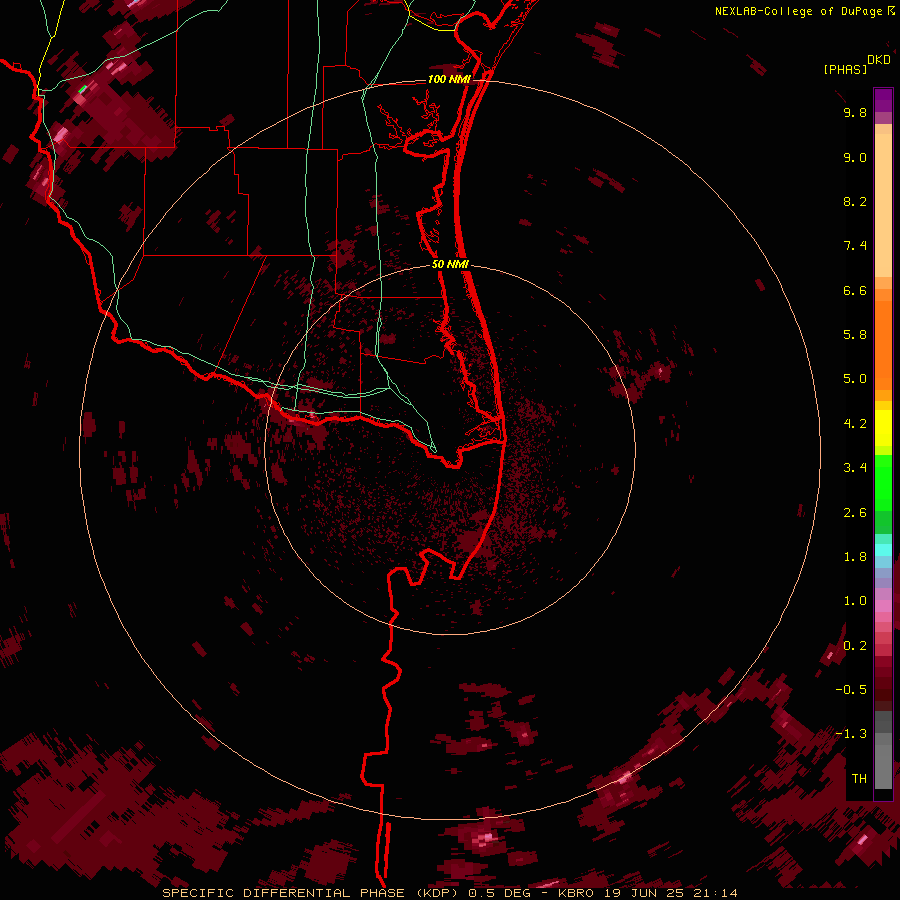Image resolution: width=900 pixels, height=900 pixels.
Task: Click the gray bottom segment of the color bar
Action: pyautogui.click(x=883, y=761)
